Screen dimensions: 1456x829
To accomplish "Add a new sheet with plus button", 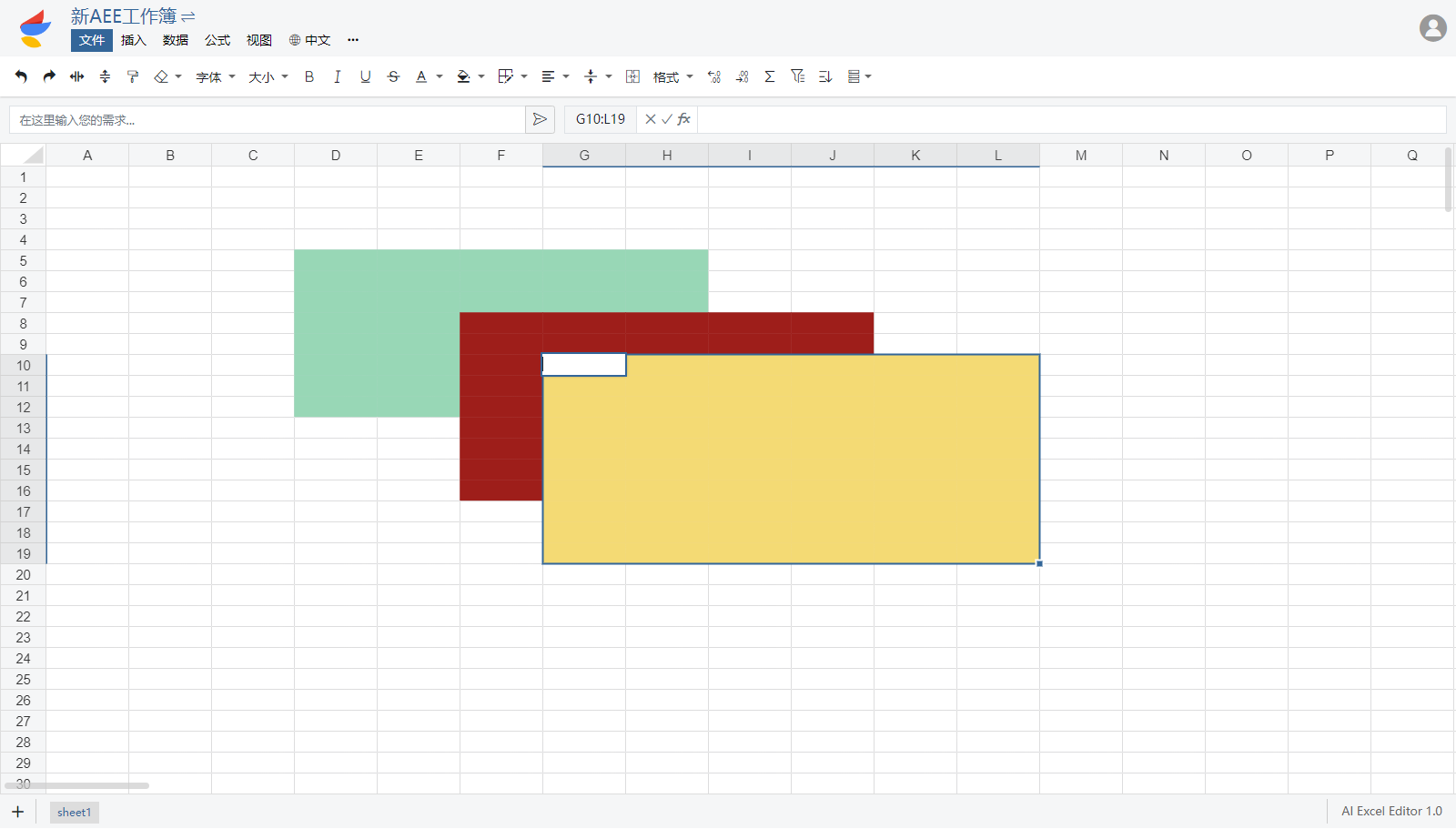I will pyautogui.click(x=18, y=812).
